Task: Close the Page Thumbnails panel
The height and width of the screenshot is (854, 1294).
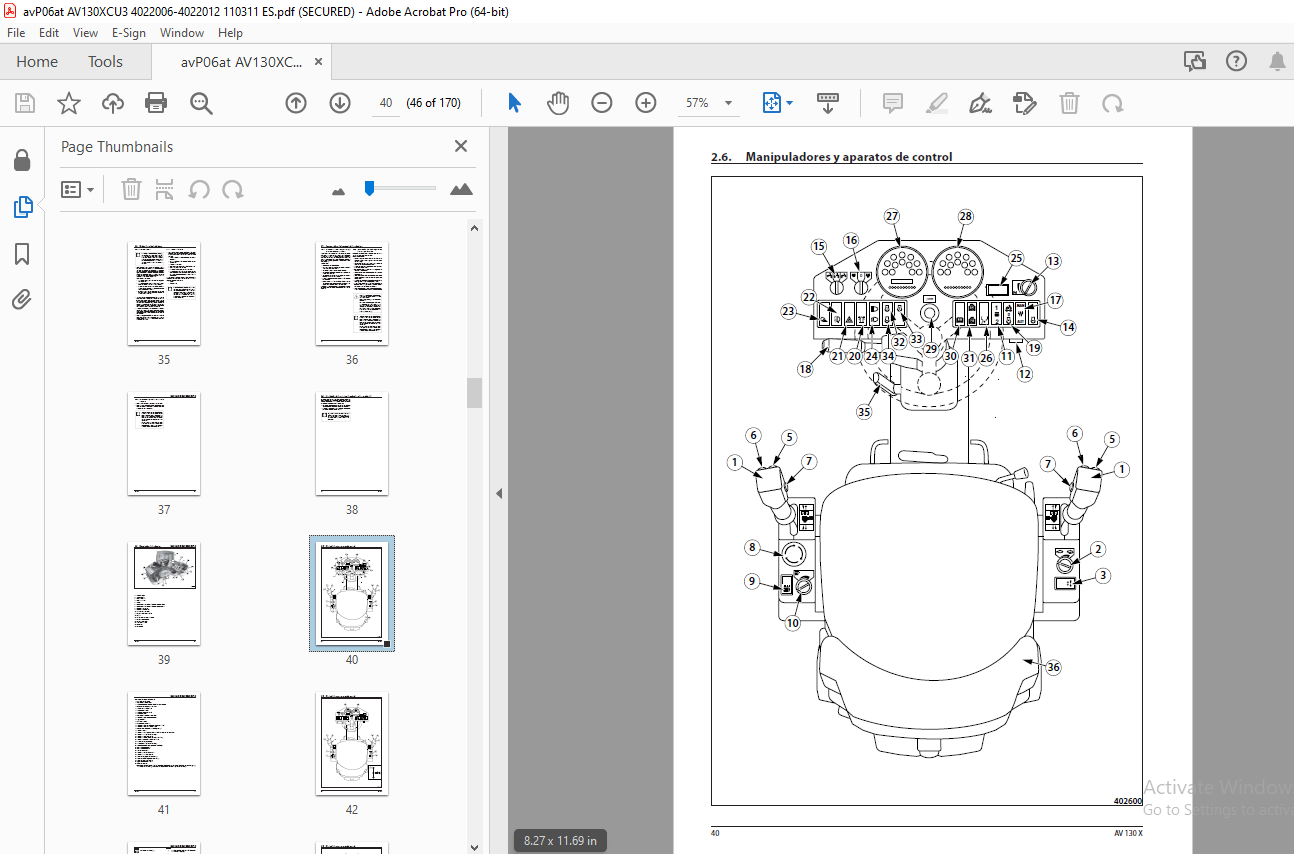Action: pyautogui.click(x=461, y=146)
